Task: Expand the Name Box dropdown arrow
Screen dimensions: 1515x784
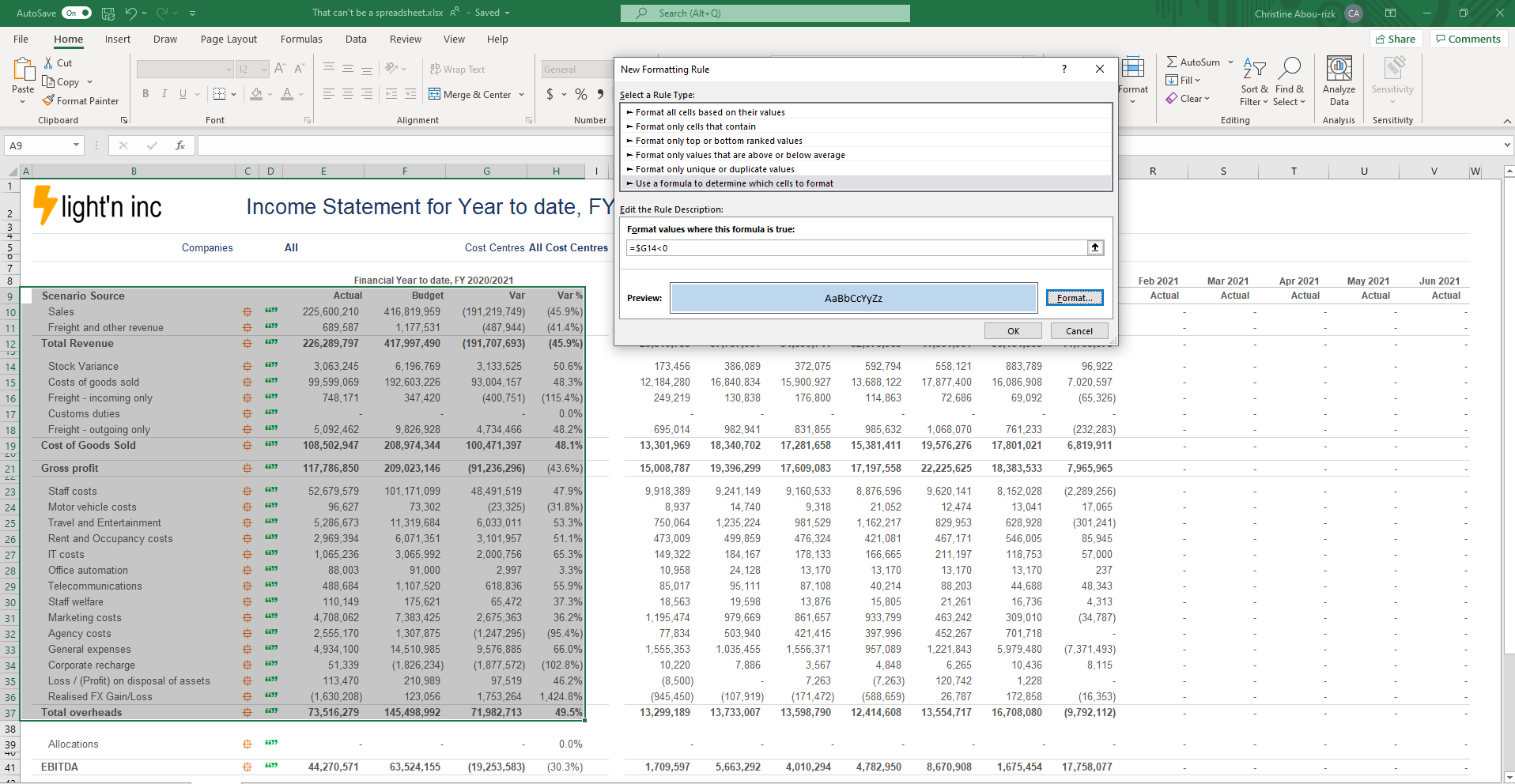Action: pos(76,145)
